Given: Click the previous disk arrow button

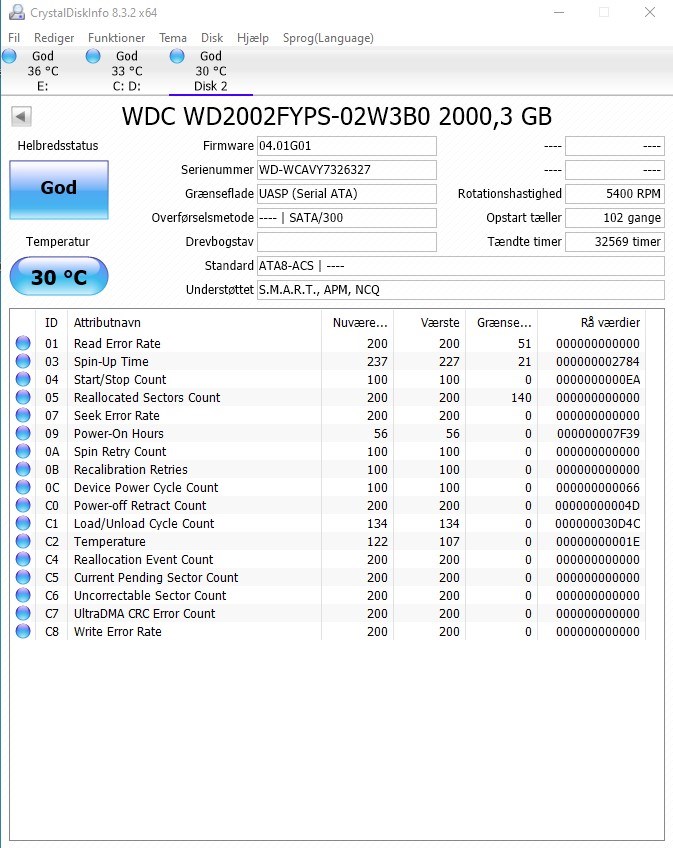Looking at the screenshot, I should coord(20,117).
